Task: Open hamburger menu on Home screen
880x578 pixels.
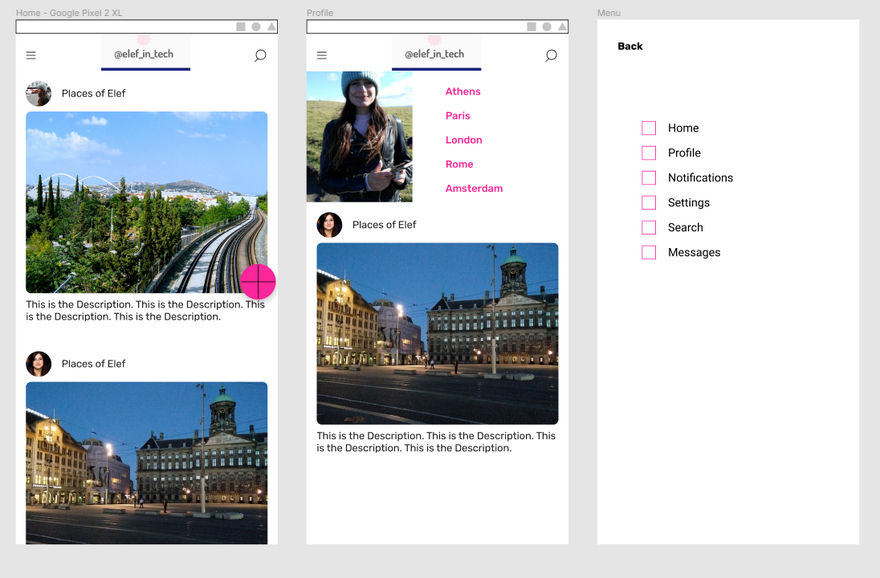Action: coord(31,56)
